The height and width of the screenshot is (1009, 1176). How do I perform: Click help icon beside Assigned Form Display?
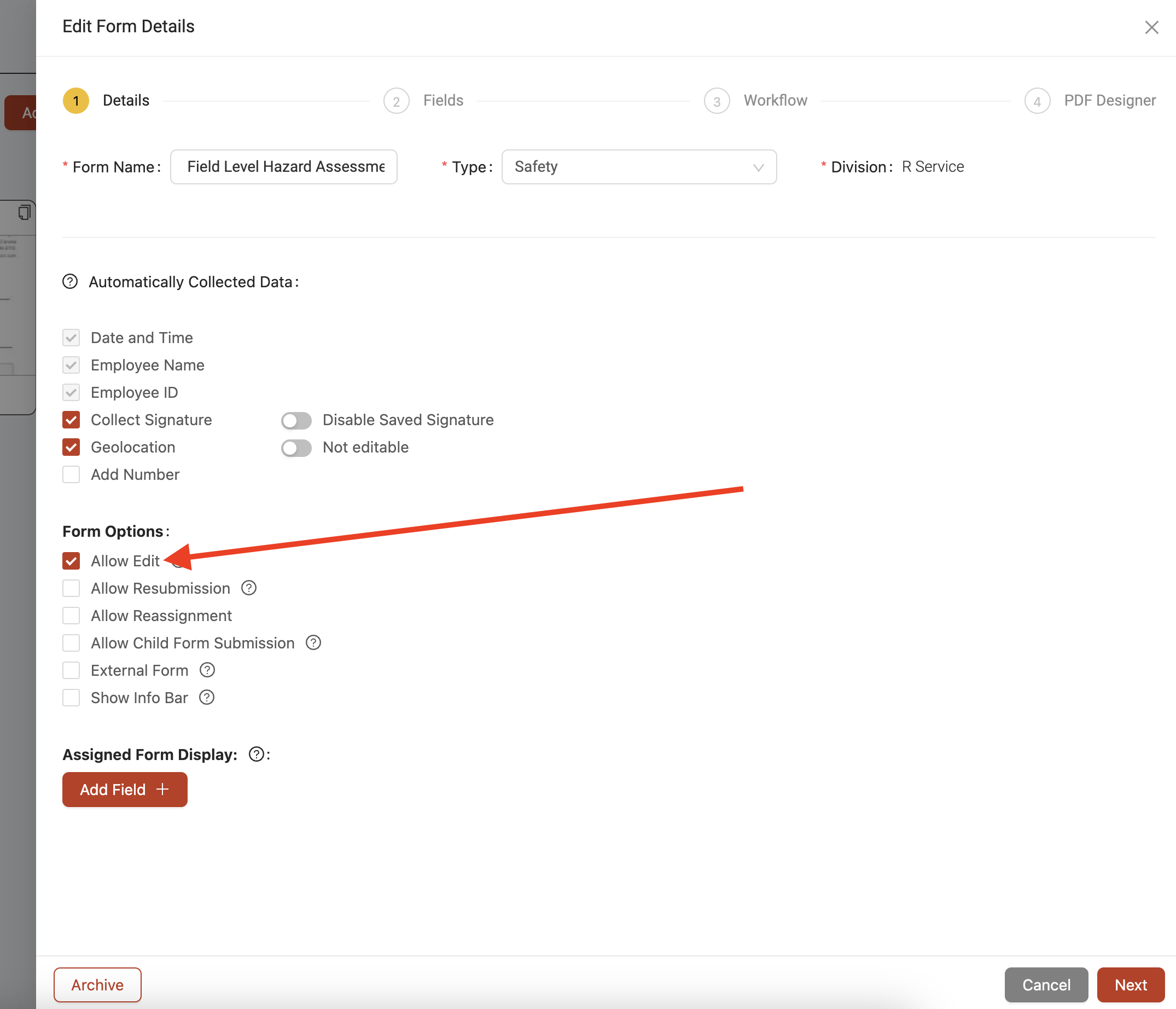pos(257,754)
